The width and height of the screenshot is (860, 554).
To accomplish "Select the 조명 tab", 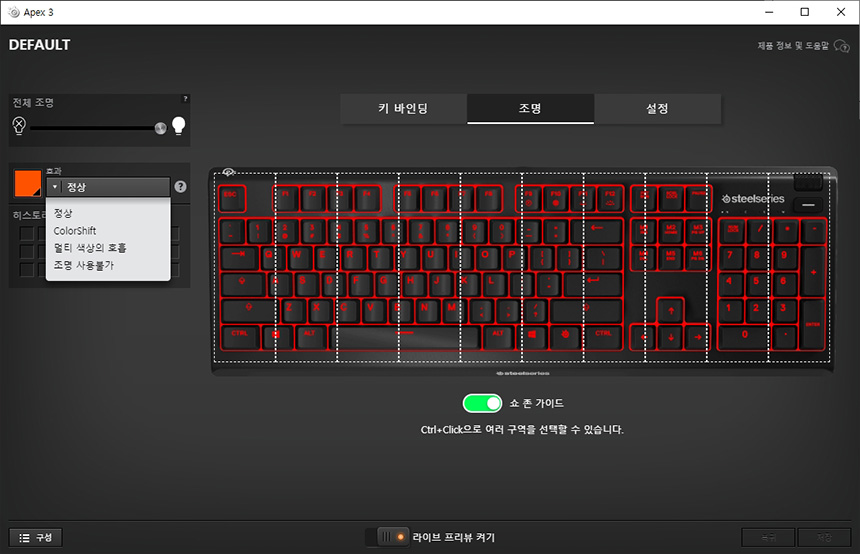I will 530,109.
